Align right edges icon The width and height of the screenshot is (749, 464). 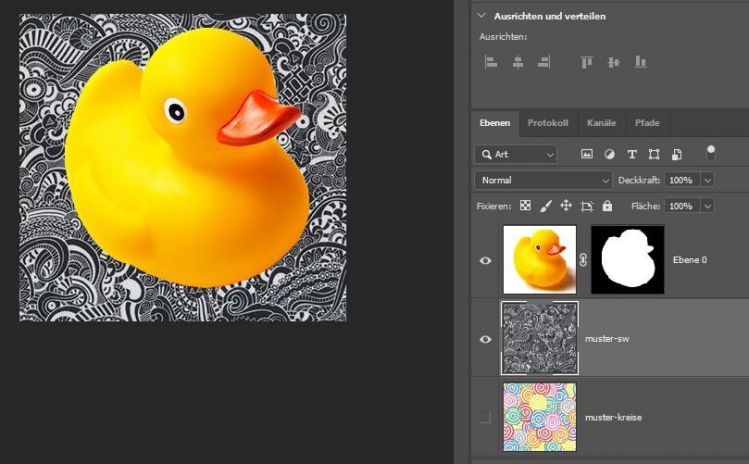tap(544, 62)
